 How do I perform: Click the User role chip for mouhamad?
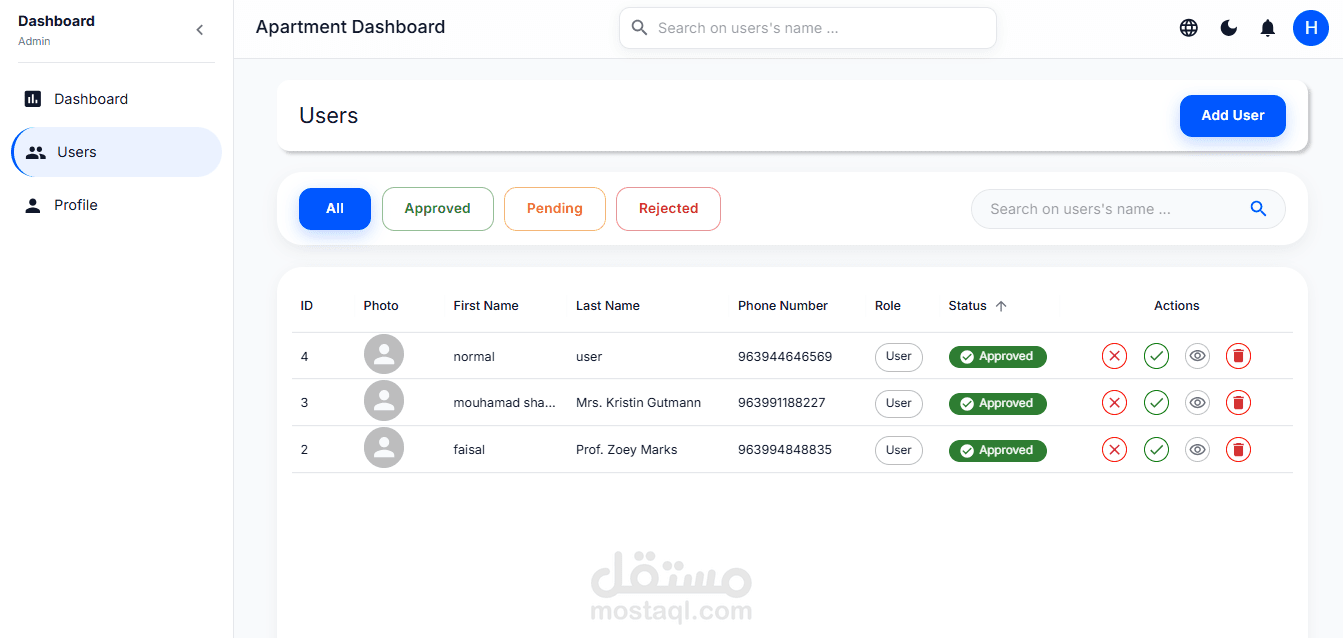[x=899, y=404]
